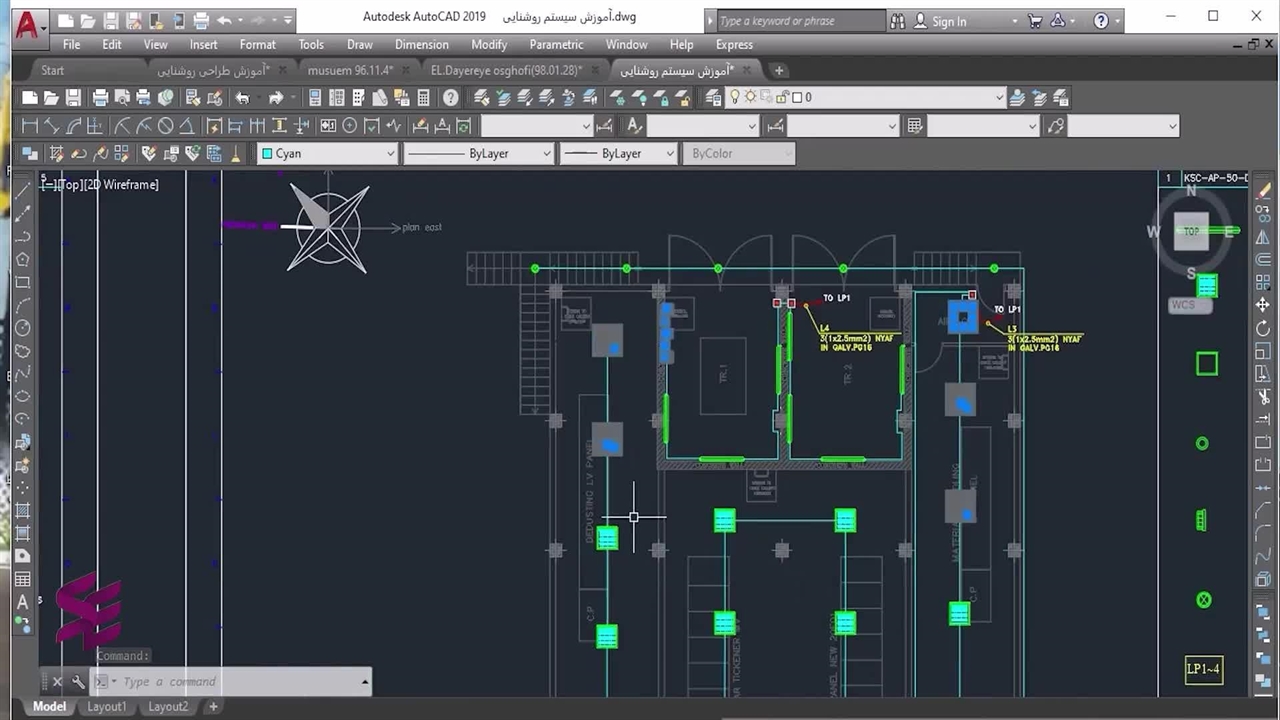
Task: Open the first ByLayer linetype dropdown
Action: [x=546, y=154]
